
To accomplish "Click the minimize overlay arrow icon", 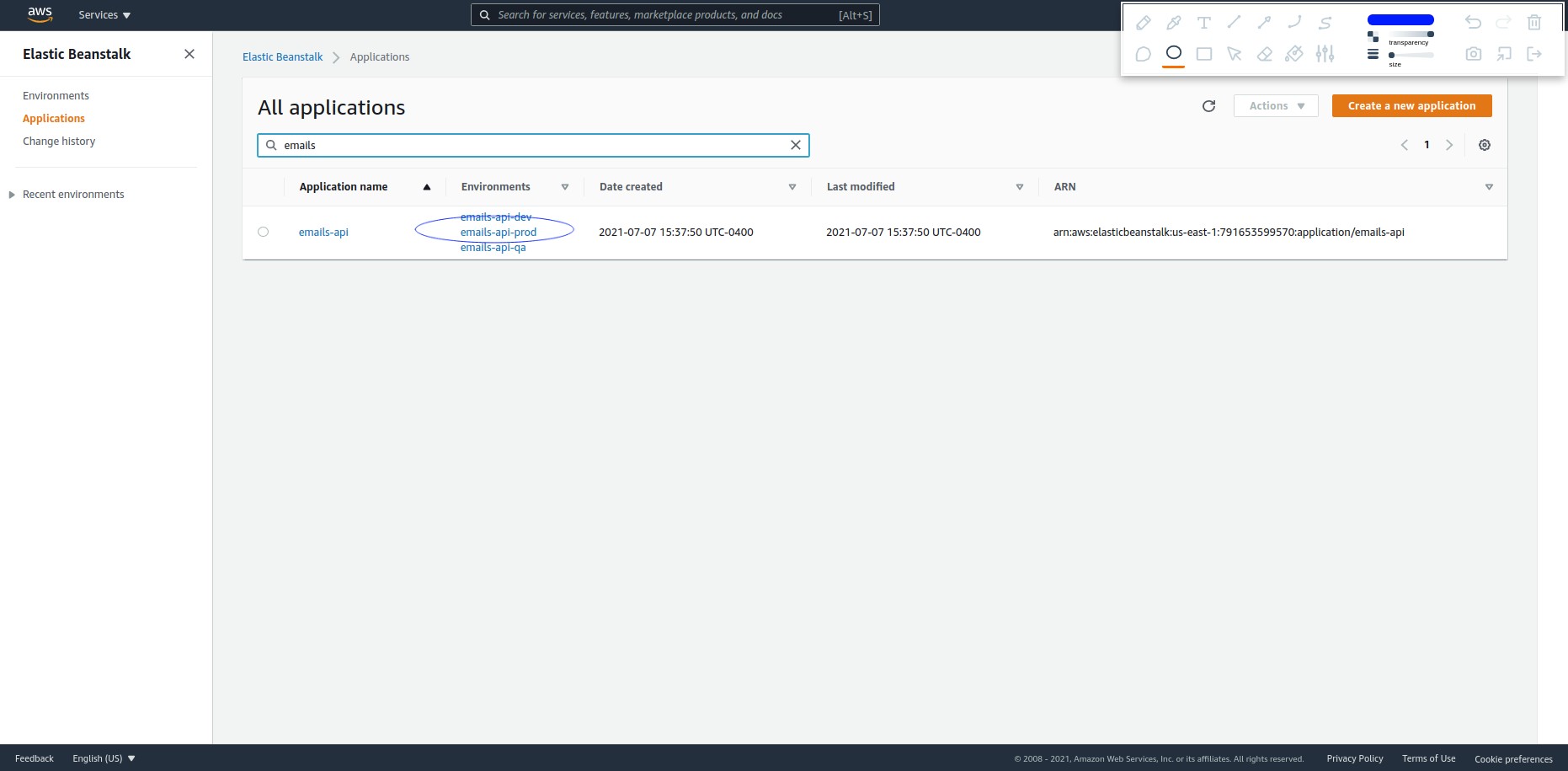I will pyautogui.click(x=1504, y=54).
